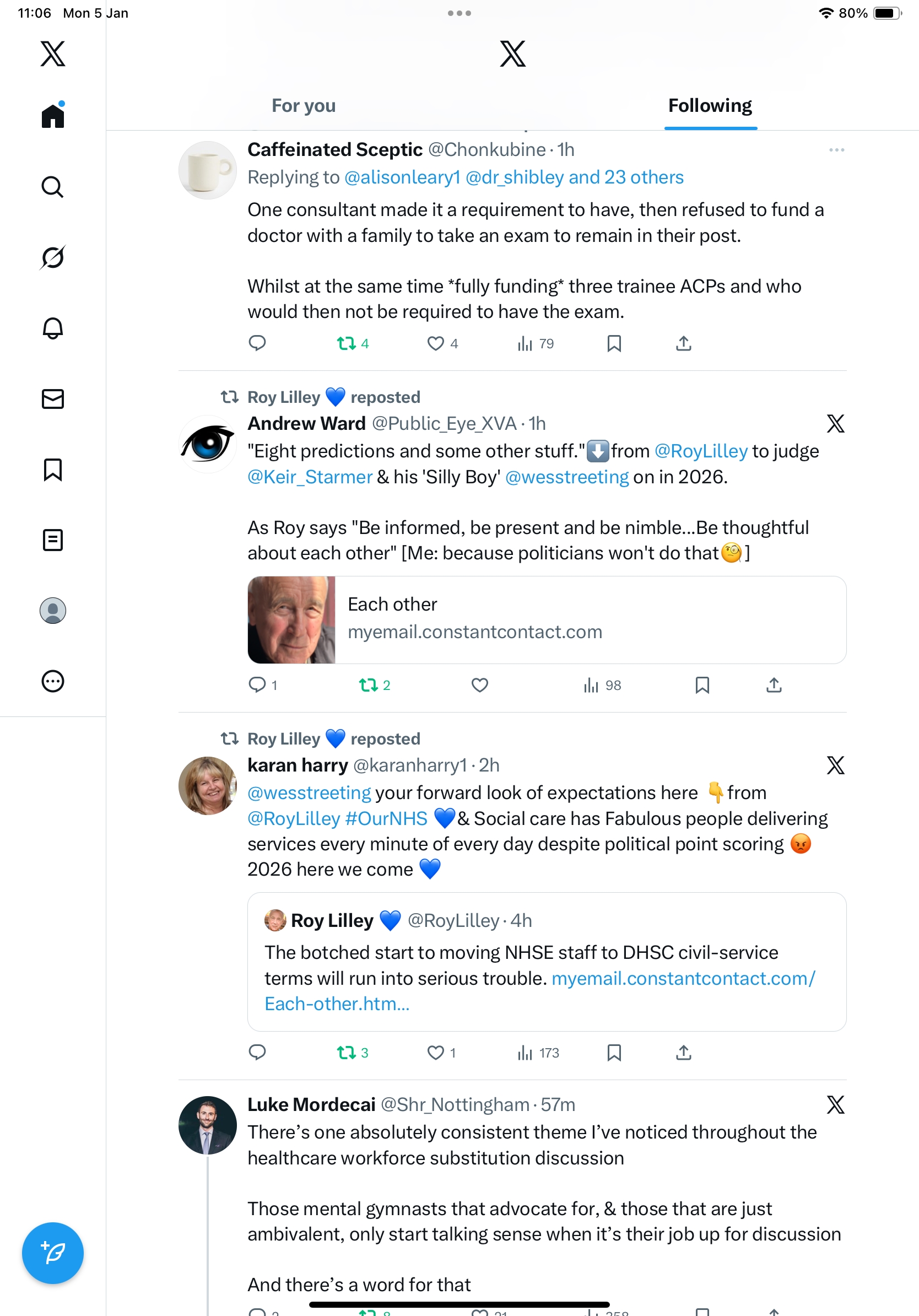The height and width of the screenshot is (1316, 919).
Task: Switch to the For you tab
Action: coord(303,106)
